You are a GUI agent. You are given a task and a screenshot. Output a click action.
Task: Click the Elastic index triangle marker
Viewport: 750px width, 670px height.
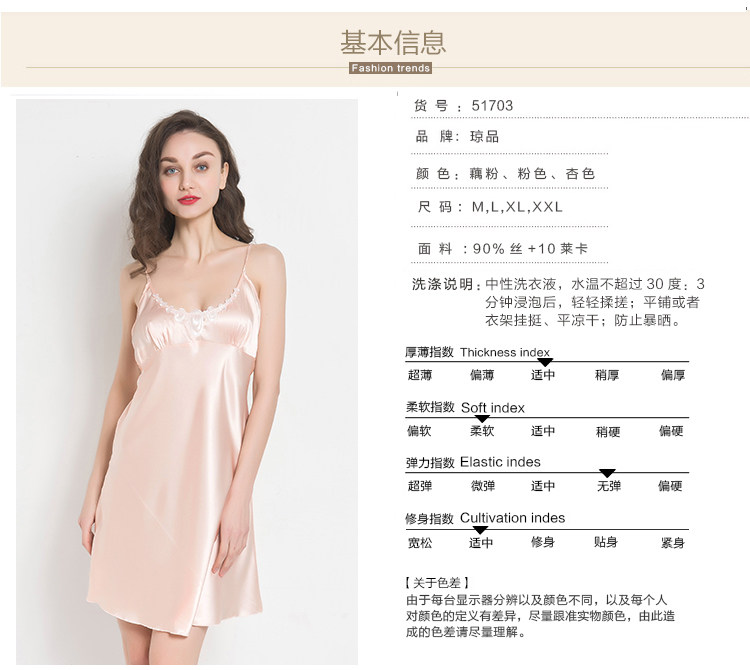[x=607, y=473]
